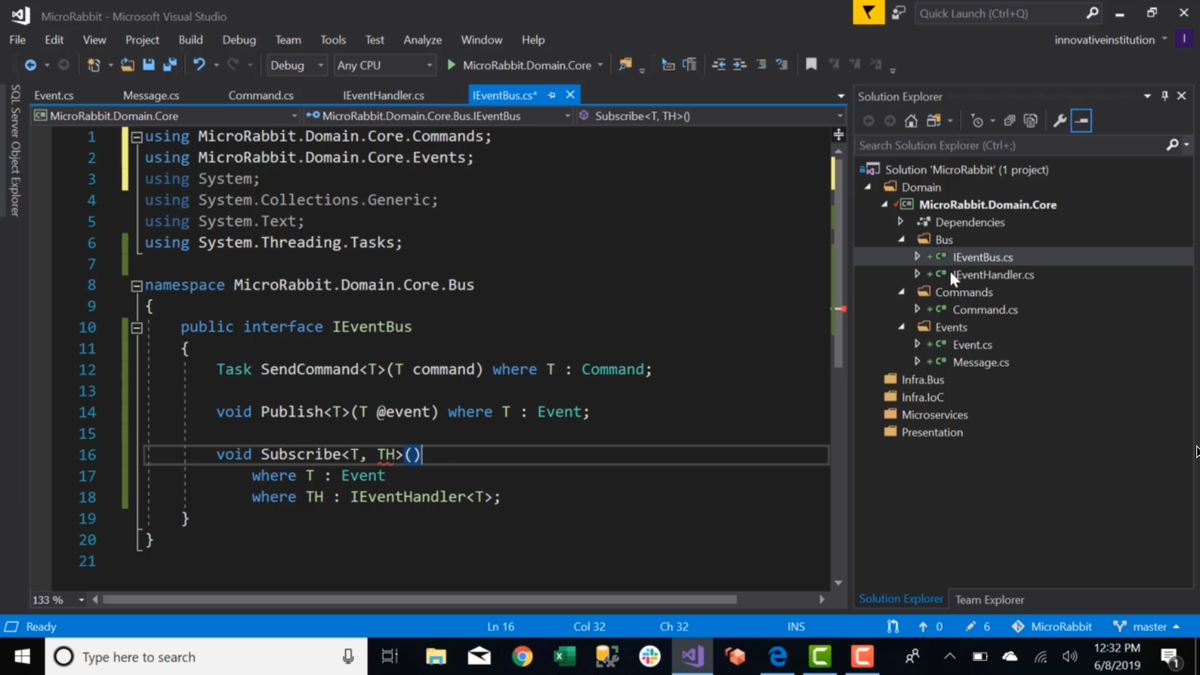Open the Debug configuration dropdown
Image resolution: width=1200 pixels, height=675 pixels.
(x=297, y=65)
